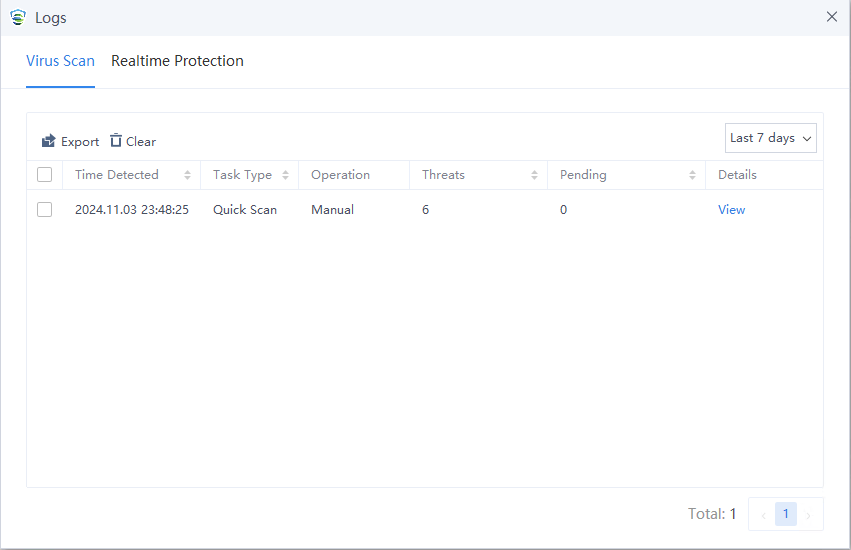Viewport: 851px width, 550px height.
Task: Switch to the Virus Scan tab
Action: pos(60,61)
